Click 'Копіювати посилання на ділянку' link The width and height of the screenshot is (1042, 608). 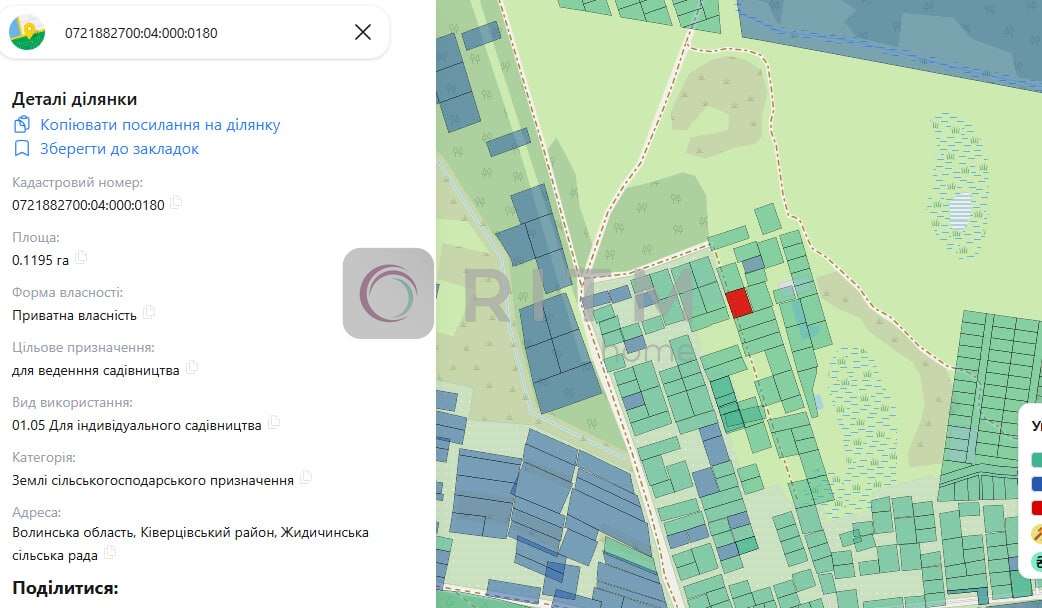click(x=160, y=125)
